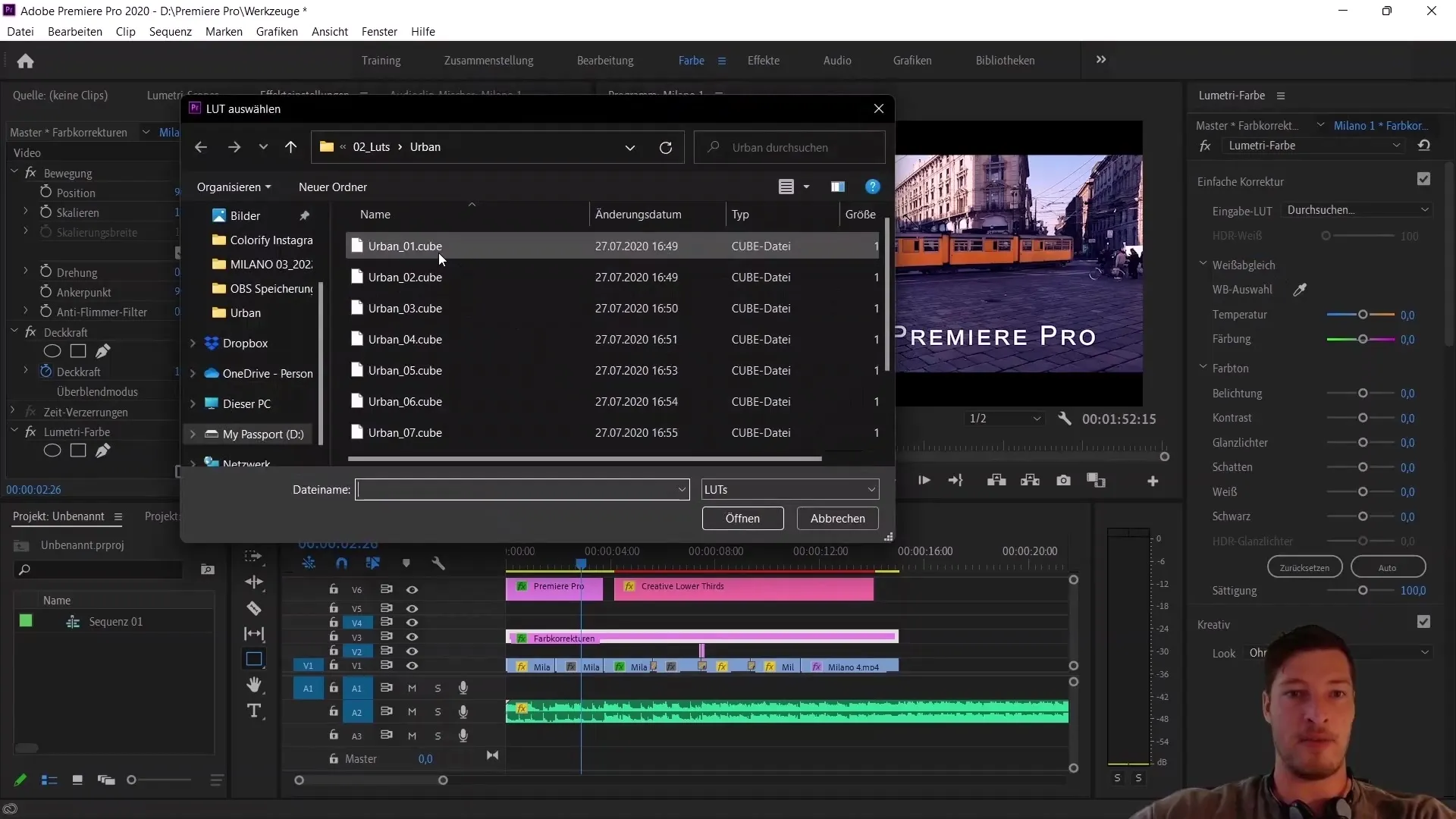Viewport: 1456px width, 819px height.
Task: Select the Slip tool
Action: coord(254,633)
